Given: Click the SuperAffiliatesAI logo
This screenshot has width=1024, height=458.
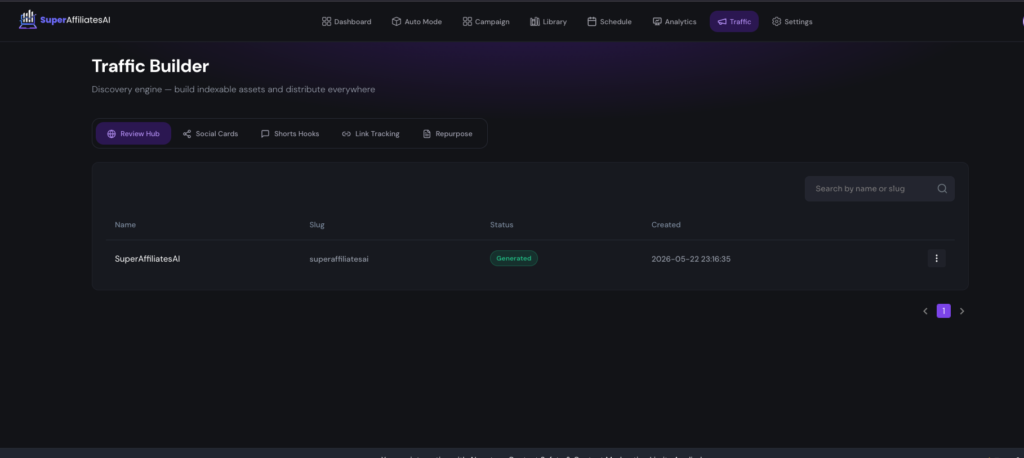Looking at the screenshot, I should [65, 20].
